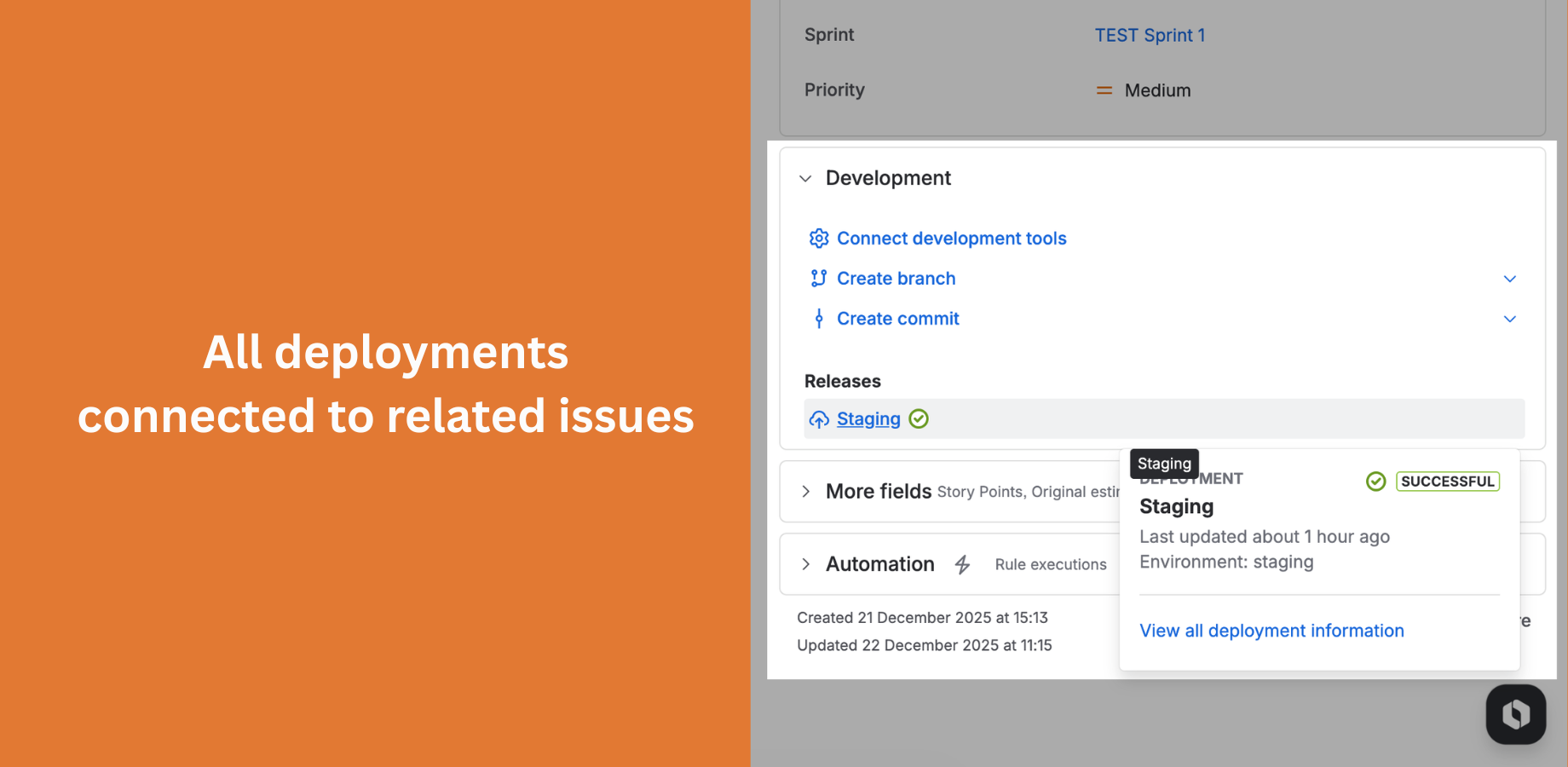This screenshot has height=767, width=1568.
Task: Select the Create branch icon
Action: pyautogui.click(x=818, y=278)
